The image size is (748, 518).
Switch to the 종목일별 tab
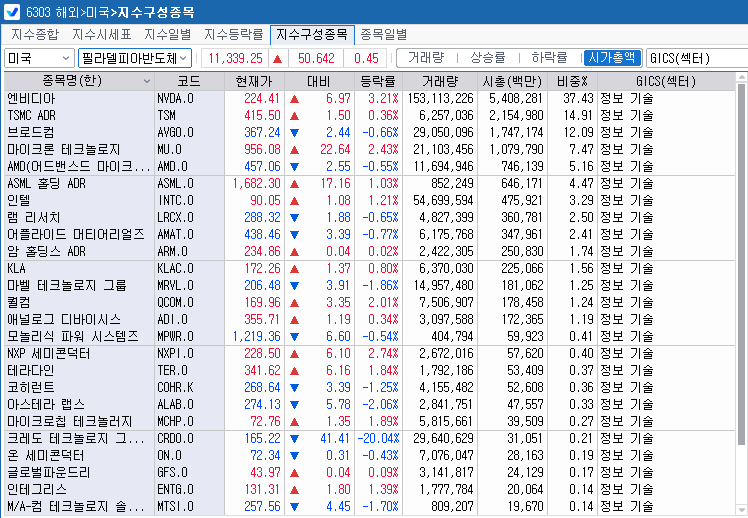coord(383,34)
